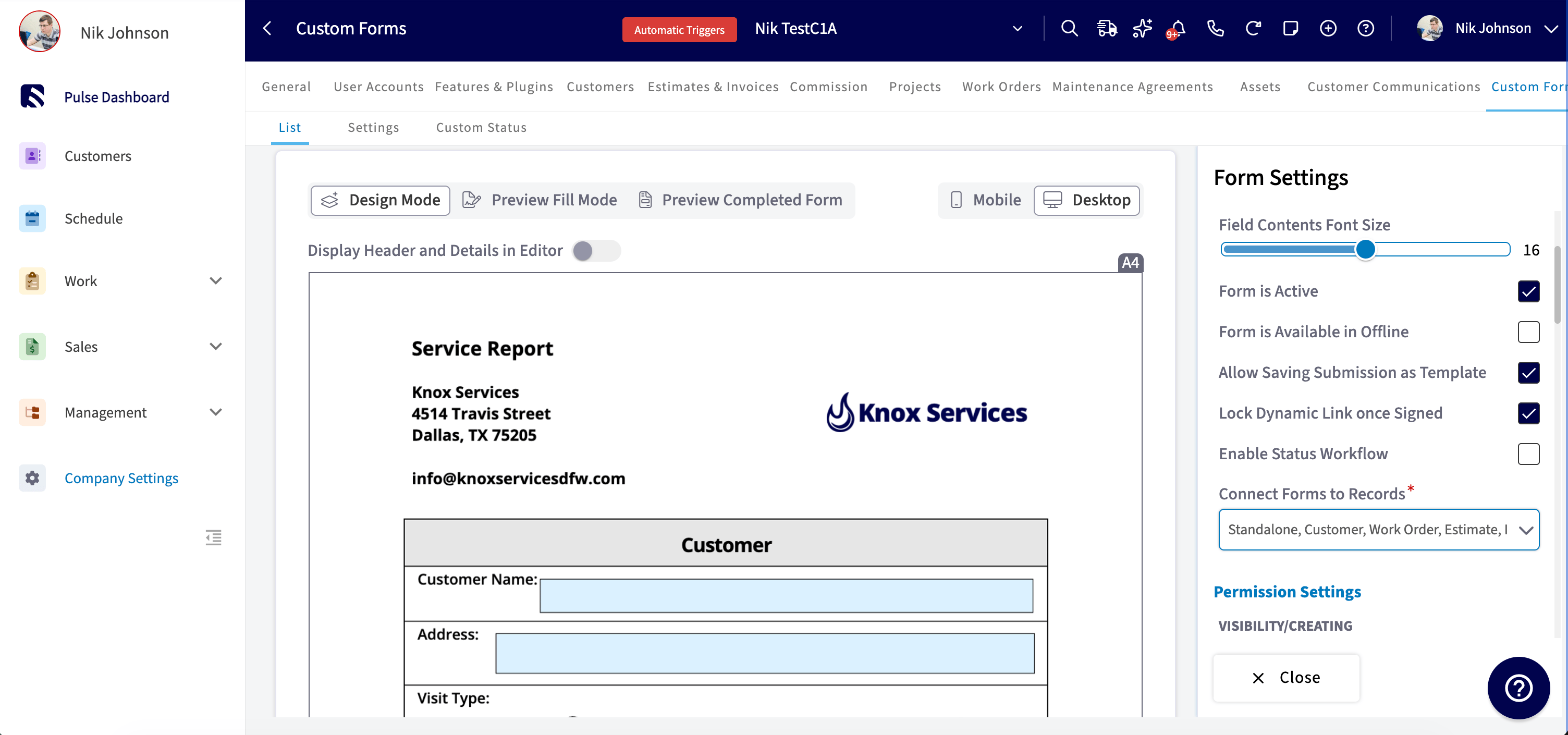This screenshot has height=735, width=1568.
Task: Click the A4 page size badge
Action: [x=1130, y=263]
